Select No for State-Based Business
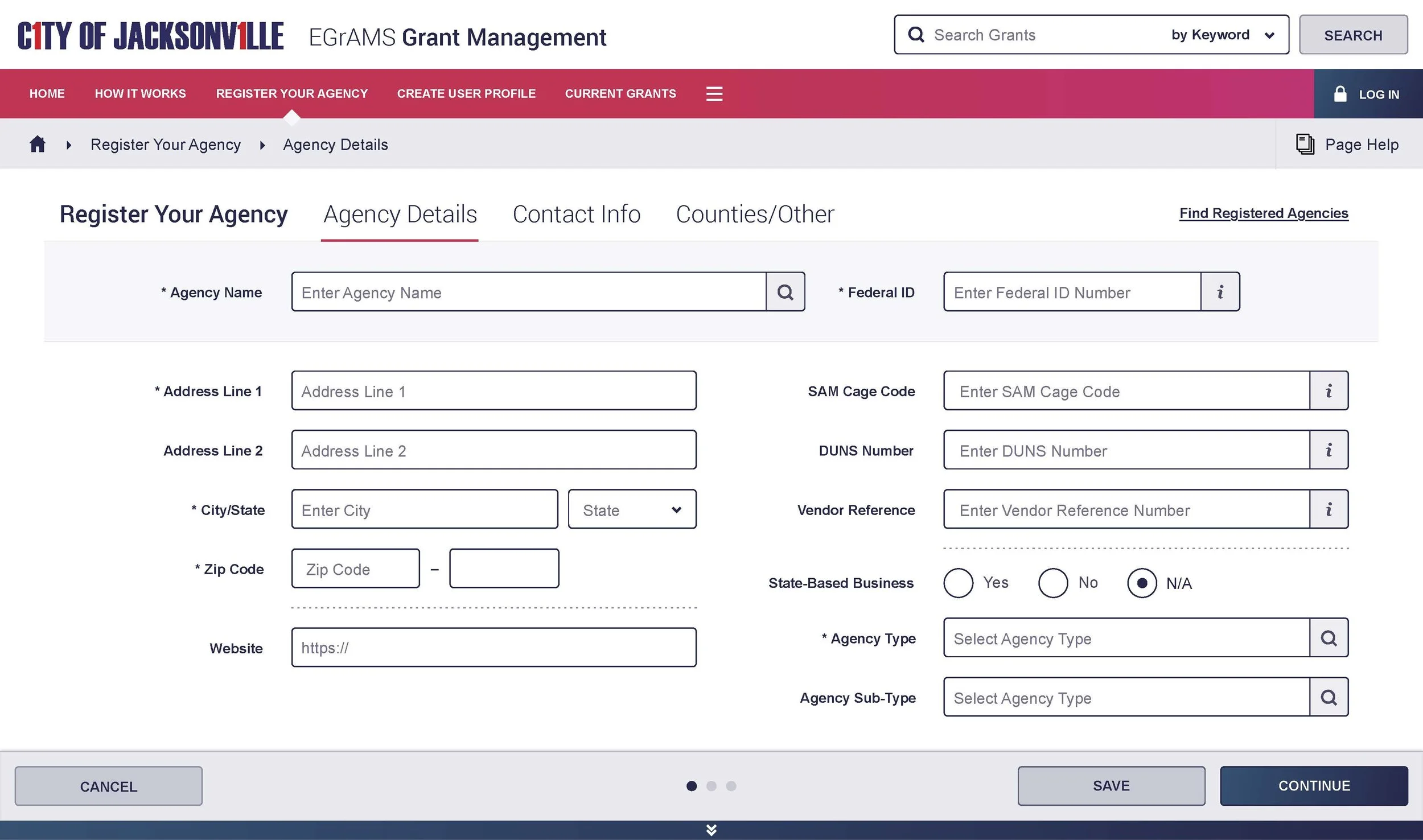Image resolution: width=1423 pixels, height=840 pixels. click(1052, 583)
